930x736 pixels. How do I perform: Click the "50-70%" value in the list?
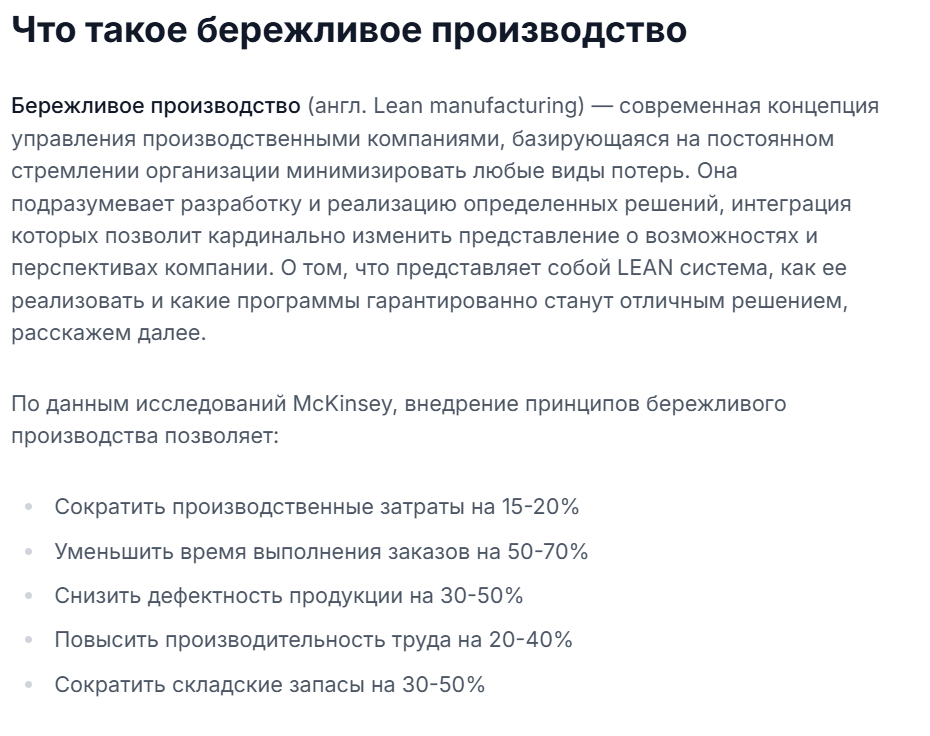(x=547, y=551)
